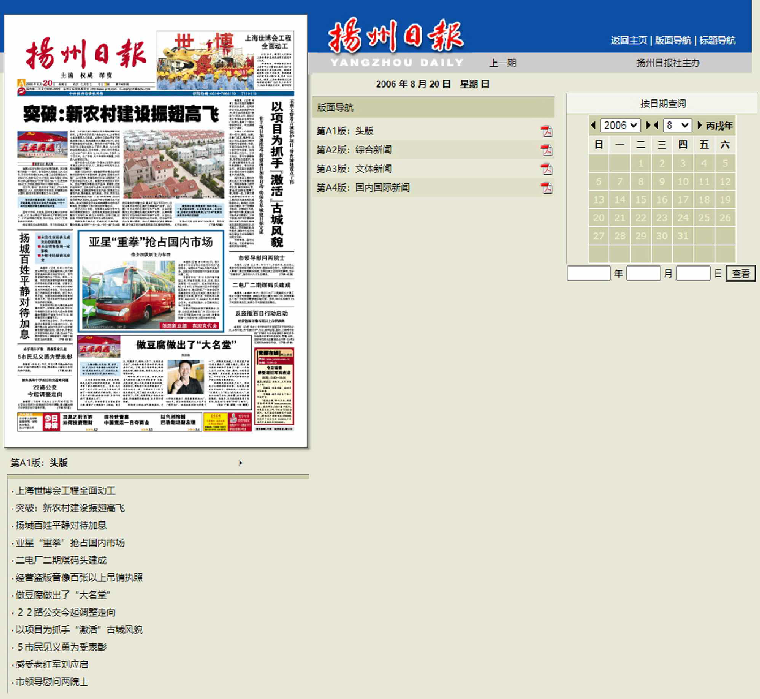
Task: Open PDF icon for 第A4版 国内国际新闻
Action: click(x=546, y=188)
